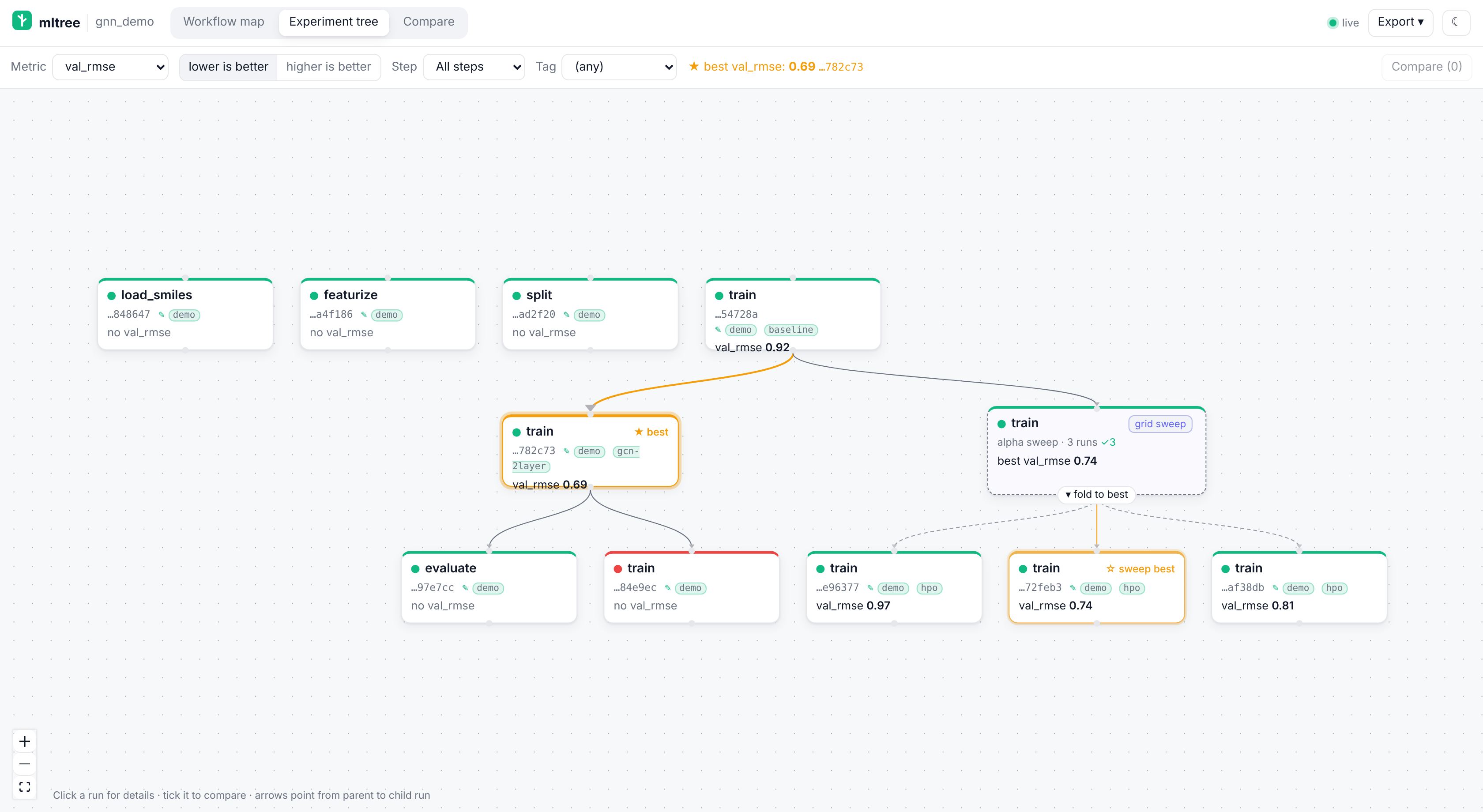Click edit pencil icon on featurize node

click(x=364, y=315)
